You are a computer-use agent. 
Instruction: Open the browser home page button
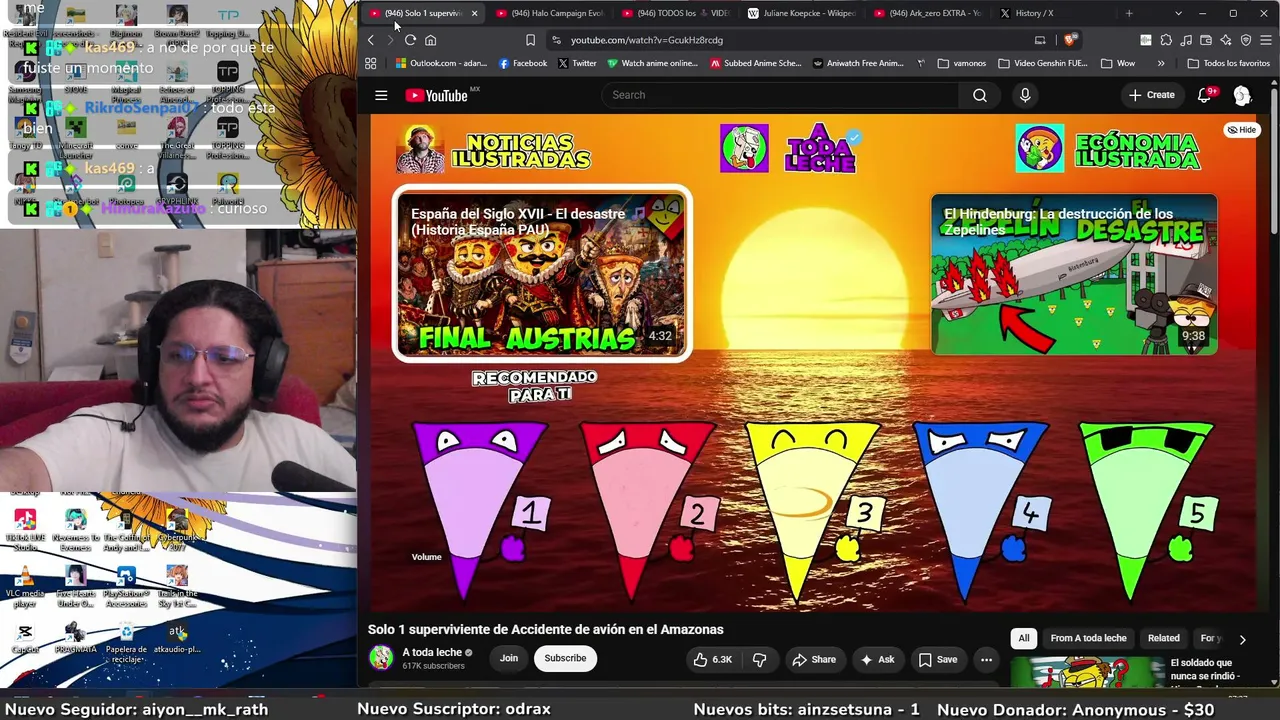[431, 40]
